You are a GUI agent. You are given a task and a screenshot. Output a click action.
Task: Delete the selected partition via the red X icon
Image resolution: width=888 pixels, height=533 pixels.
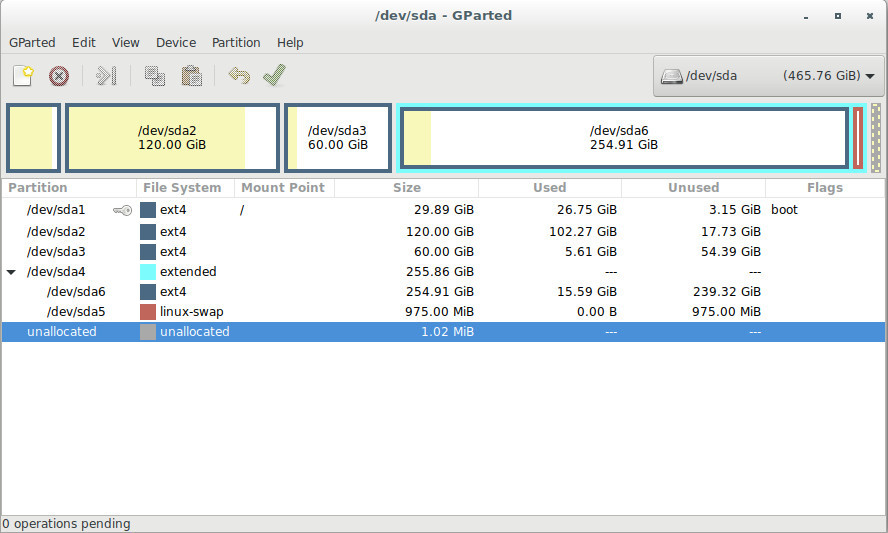(59, 76)
